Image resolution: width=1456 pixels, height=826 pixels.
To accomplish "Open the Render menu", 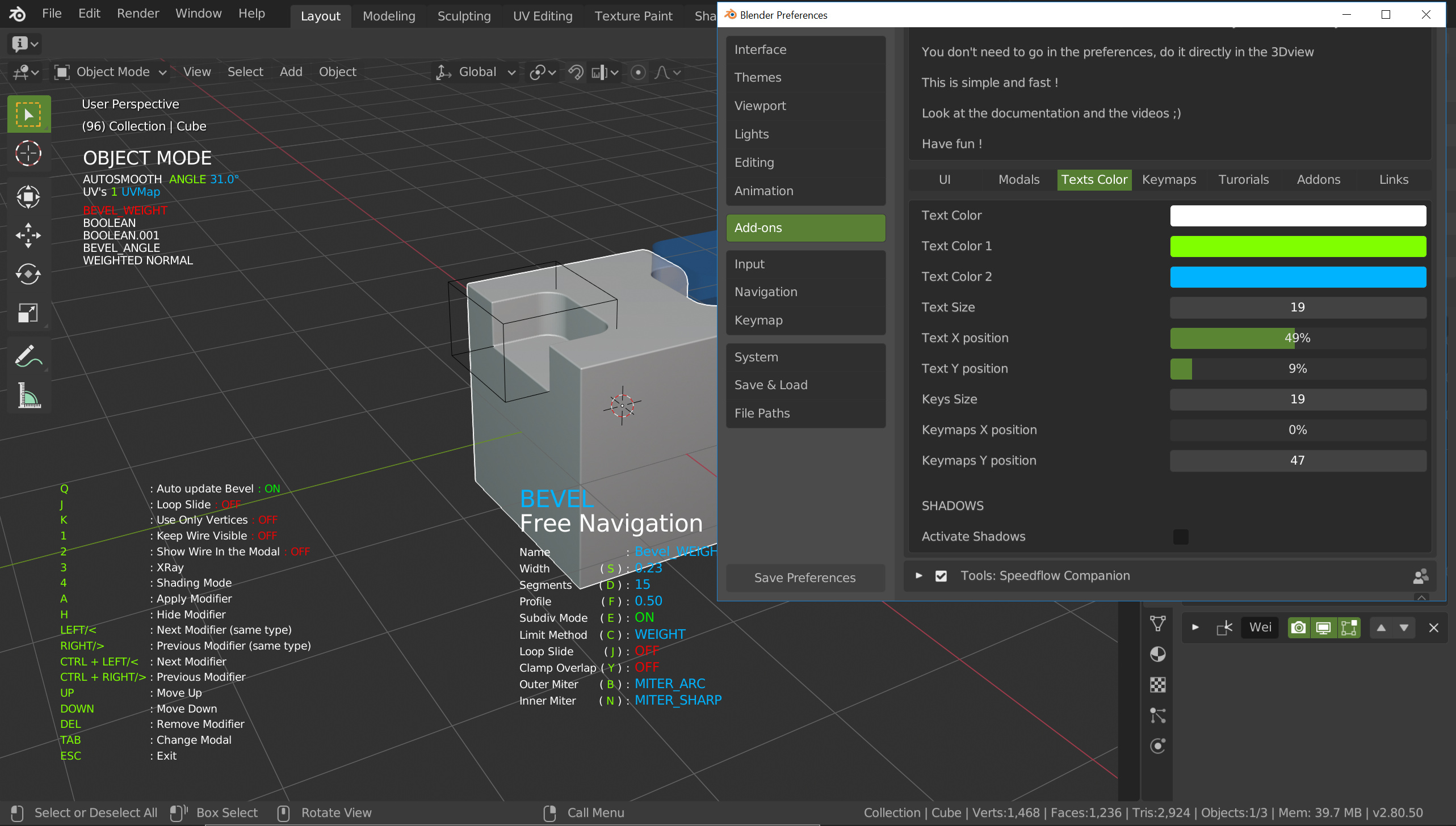I will click(137, 13).
